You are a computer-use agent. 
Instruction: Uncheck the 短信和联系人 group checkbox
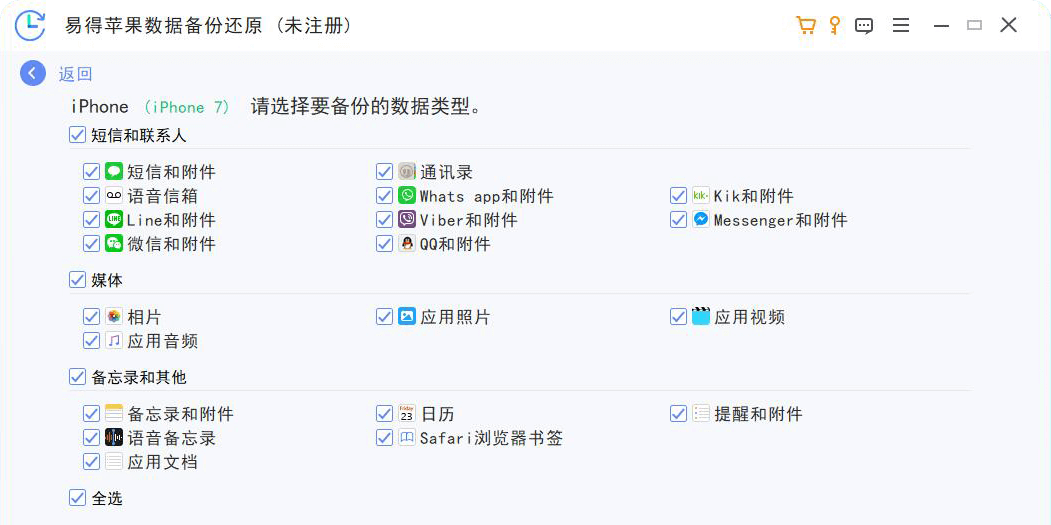pyautogui.click(x=78, y=135)
